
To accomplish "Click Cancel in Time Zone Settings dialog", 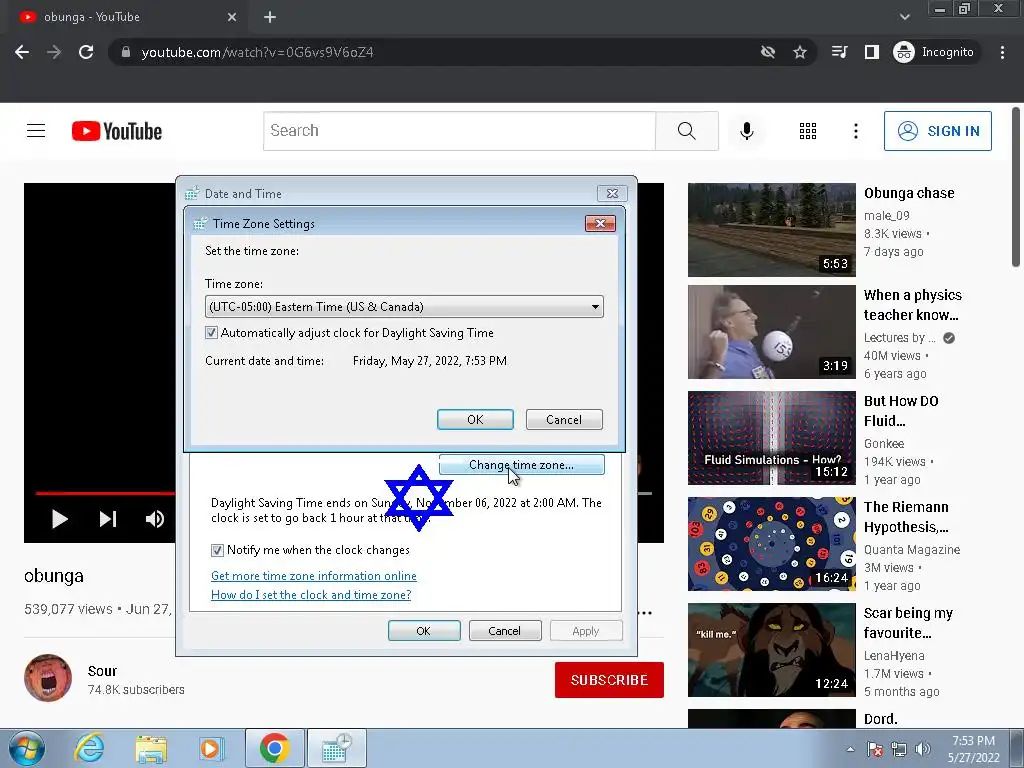I will [564, 419].
